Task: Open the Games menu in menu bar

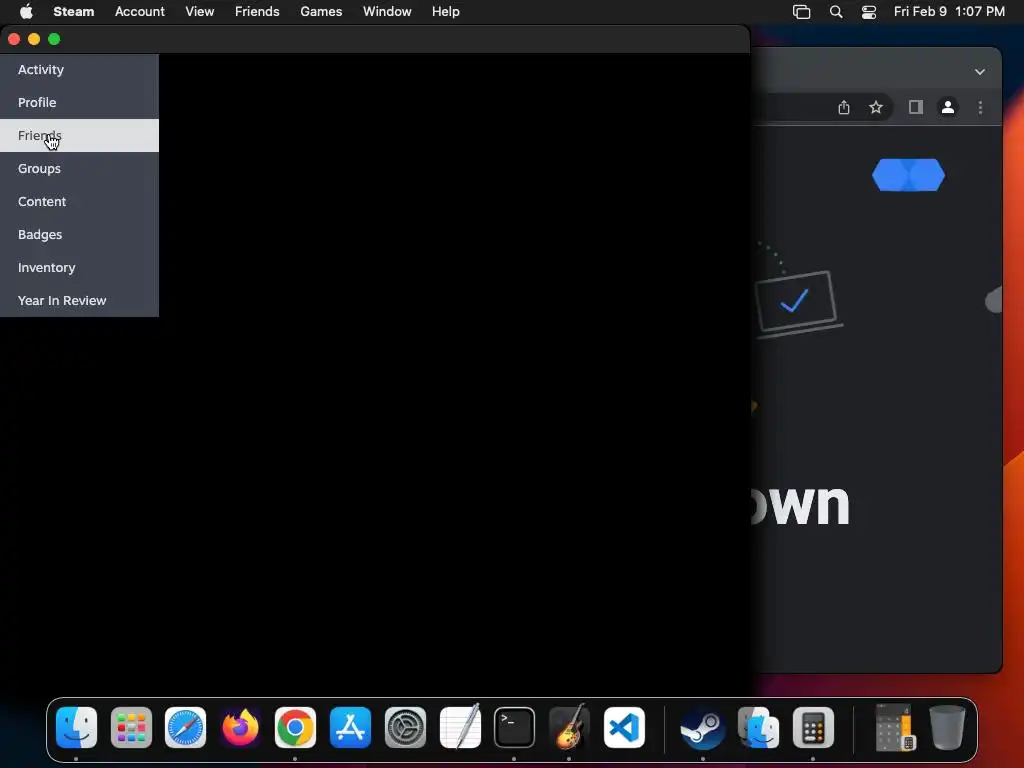Action: (x=321, y=11)
